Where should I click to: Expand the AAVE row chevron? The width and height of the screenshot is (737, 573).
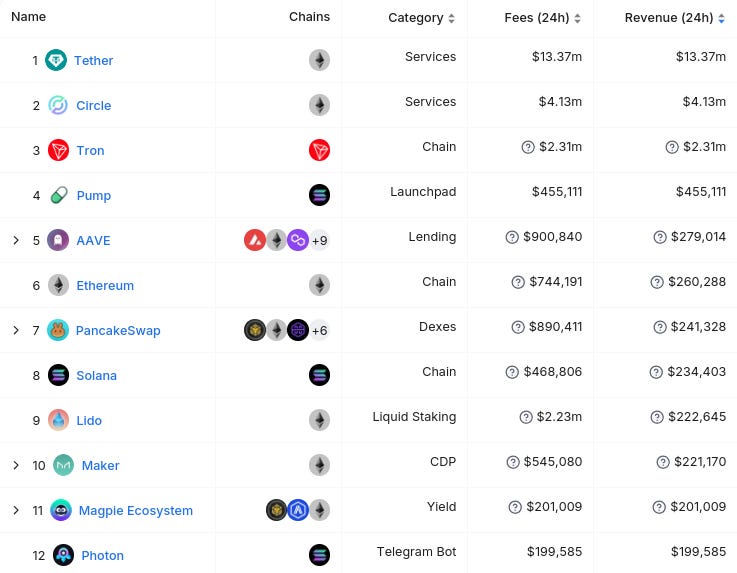[x=16, y=240]
